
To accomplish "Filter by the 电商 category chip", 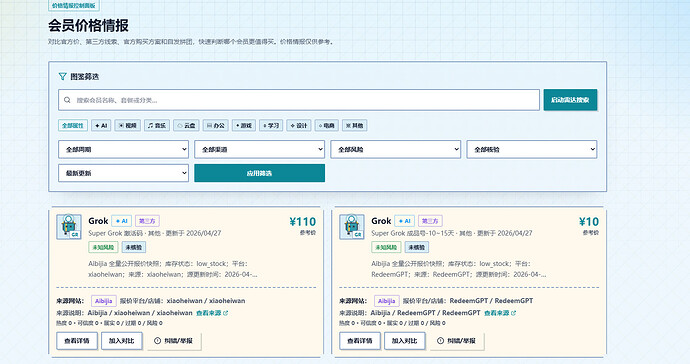I will pyautogui.click(x=327, y=125).
